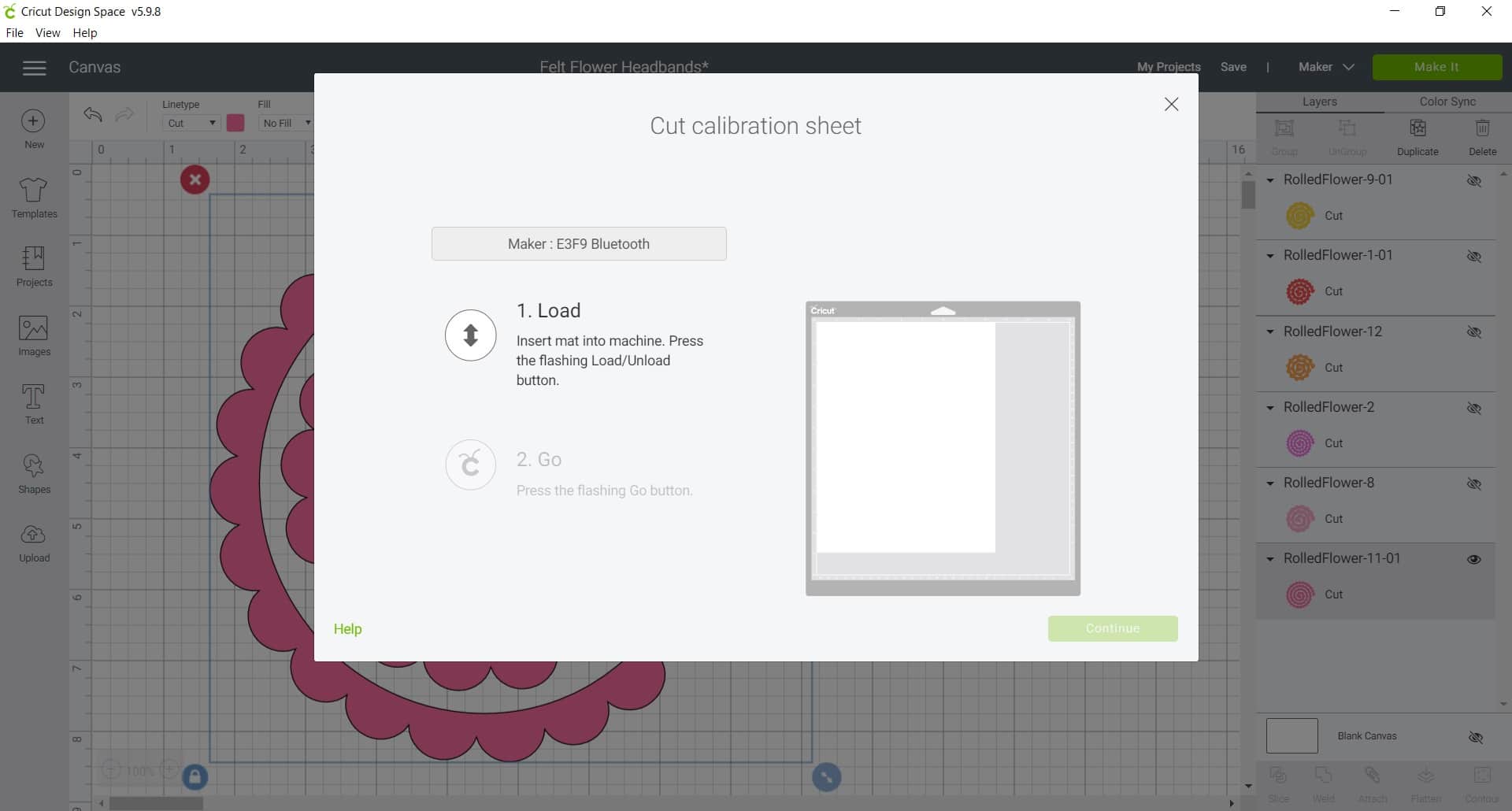1512x811 pixels.
Task: Open the Maker machine dropdown
Action: coord(1325,67)
